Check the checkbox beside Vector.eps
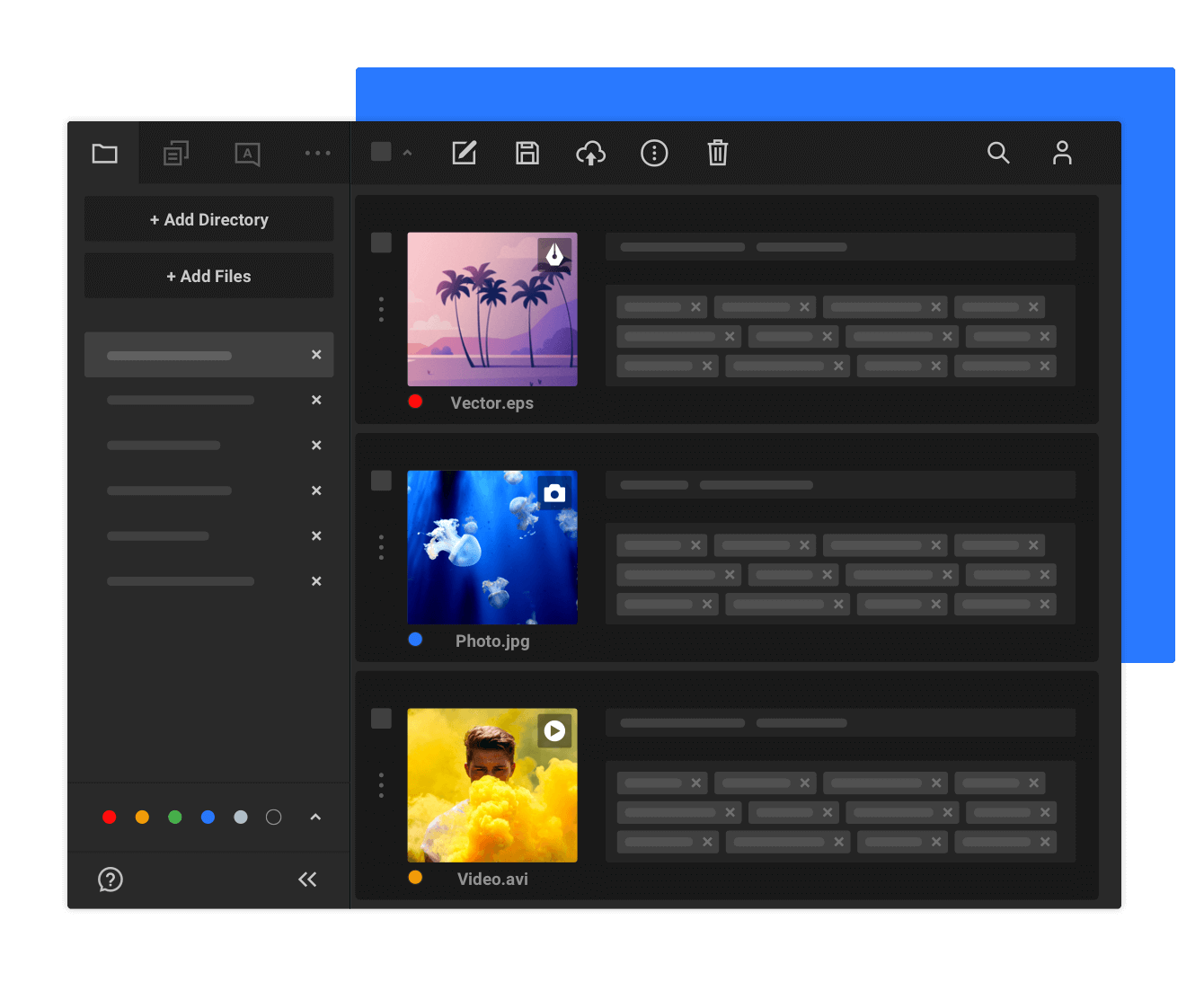Image resolution: width=1204 pixels, height=999 pixels. [380, 243]
